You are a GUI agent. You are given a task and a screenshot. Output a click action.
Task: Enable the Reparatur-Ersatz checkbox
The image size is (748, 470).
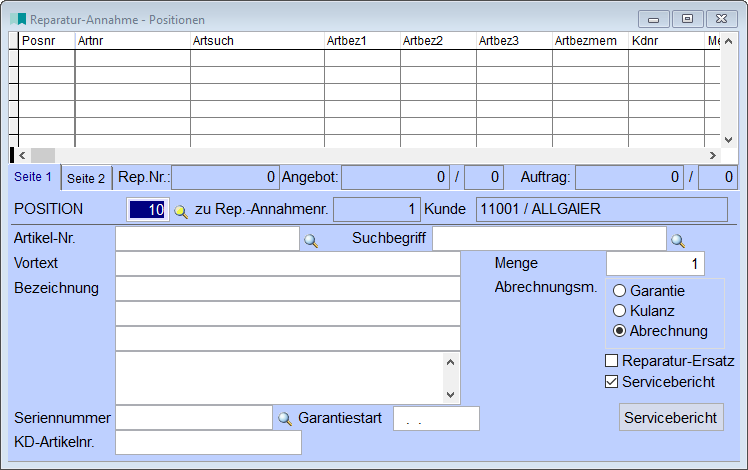(x=612, y=361)
